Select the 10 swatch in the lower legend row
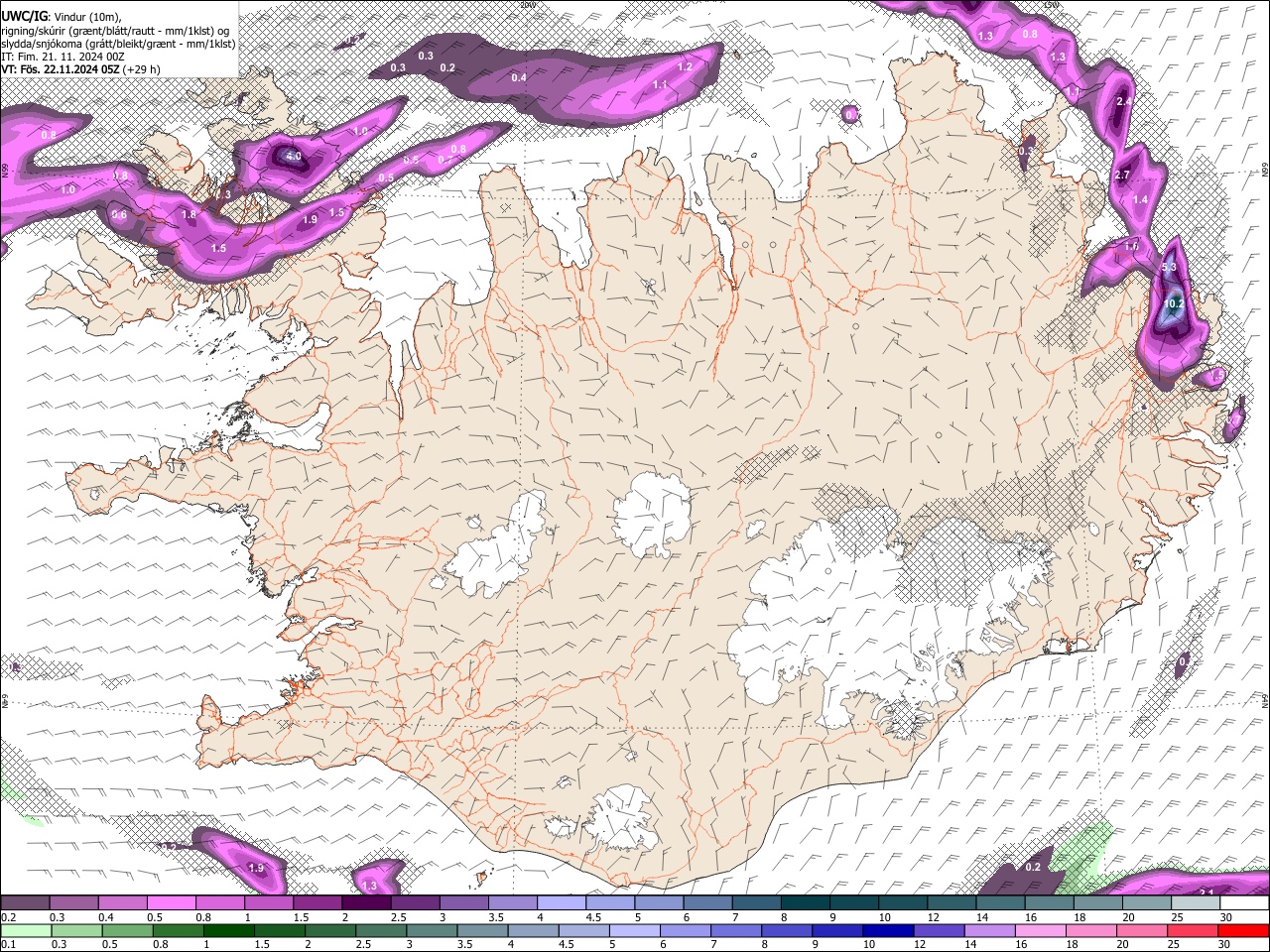This screenshot has height=952, width=1270. (x=886, y=930)
